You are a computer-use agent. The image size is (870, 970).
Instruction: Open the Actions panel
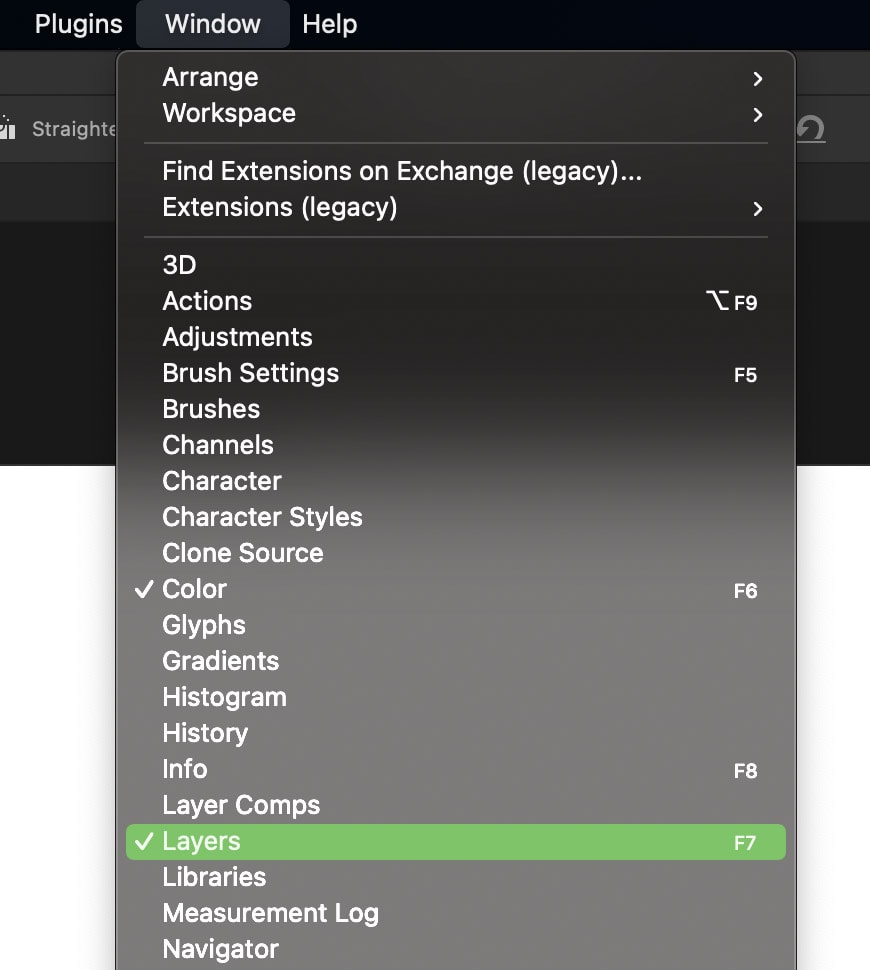[456, 301]
